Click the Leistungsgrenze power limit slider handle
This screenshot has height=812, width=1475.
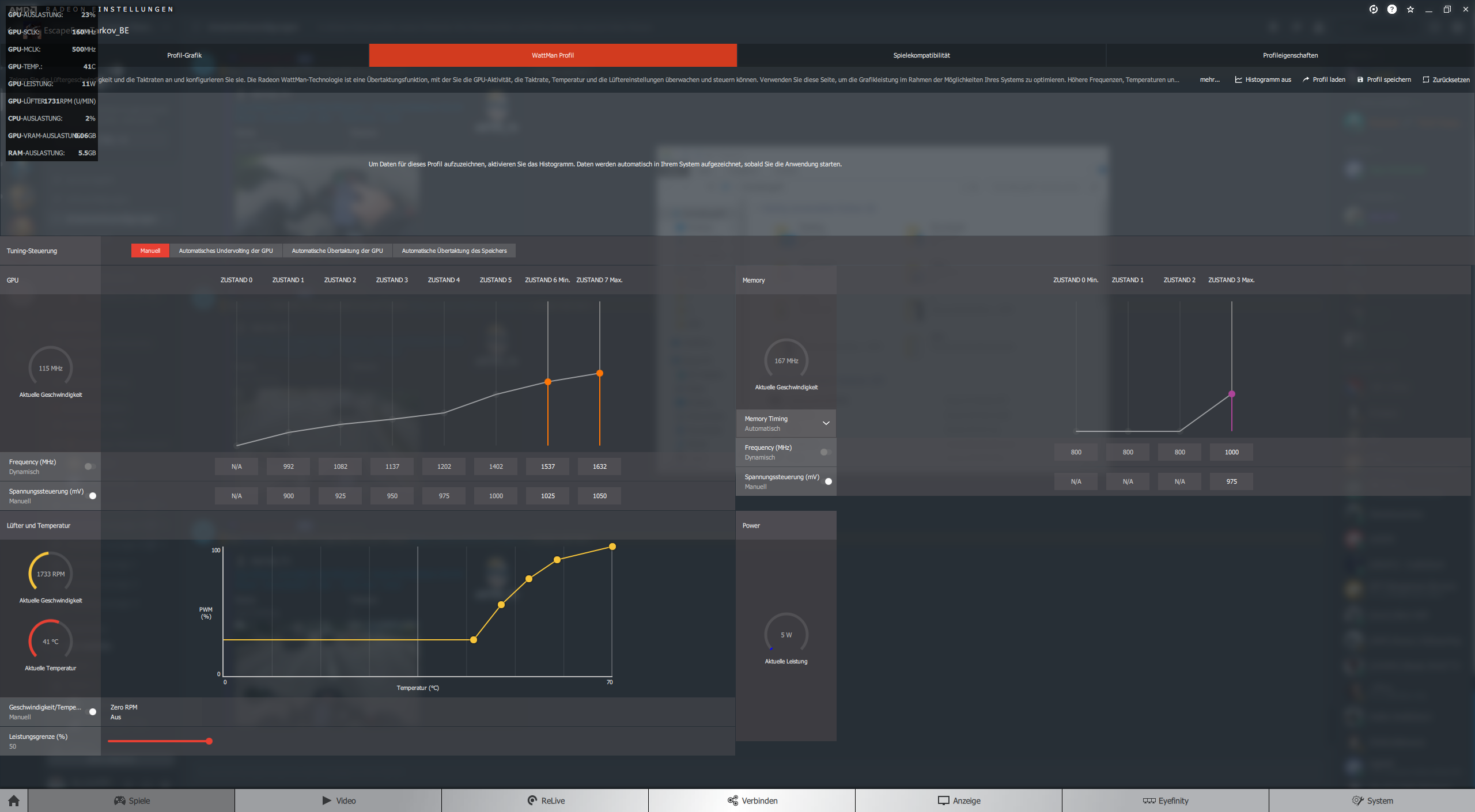click(209, 741)
